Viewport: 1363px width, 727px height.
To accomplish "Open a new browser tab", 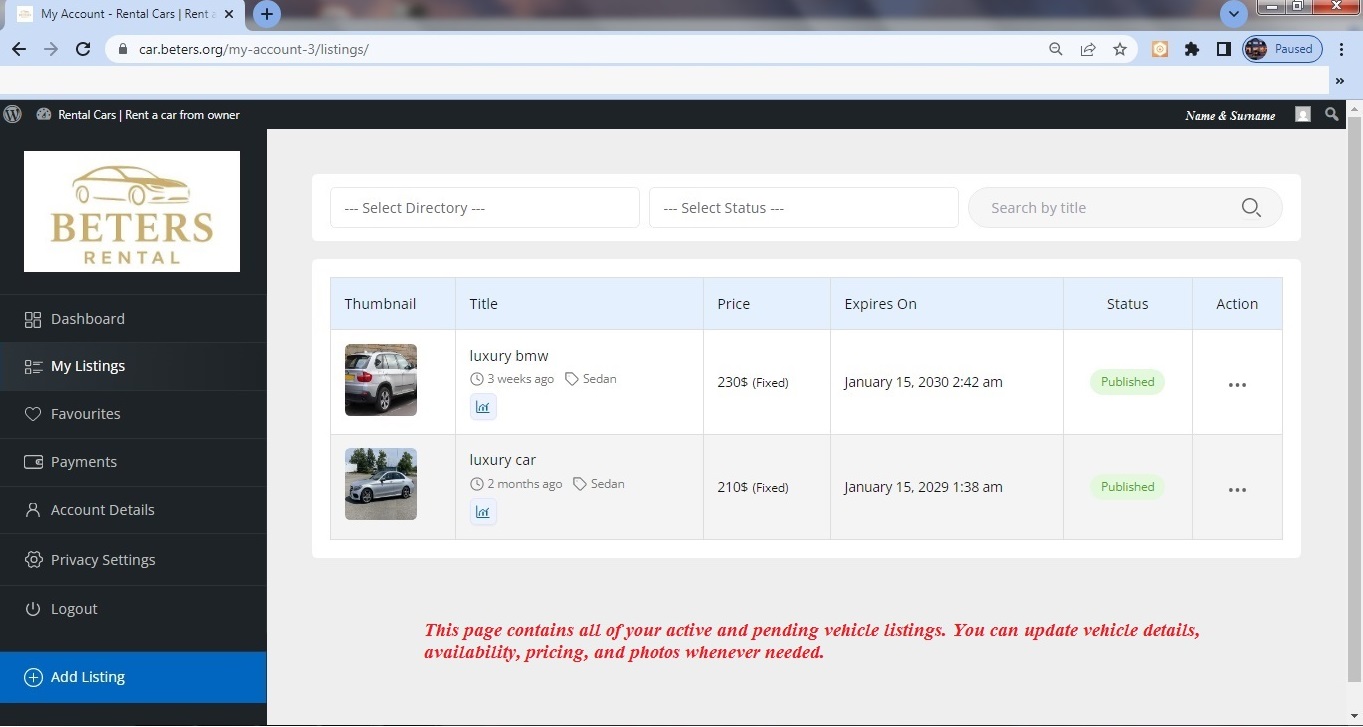I will (267, 14).
